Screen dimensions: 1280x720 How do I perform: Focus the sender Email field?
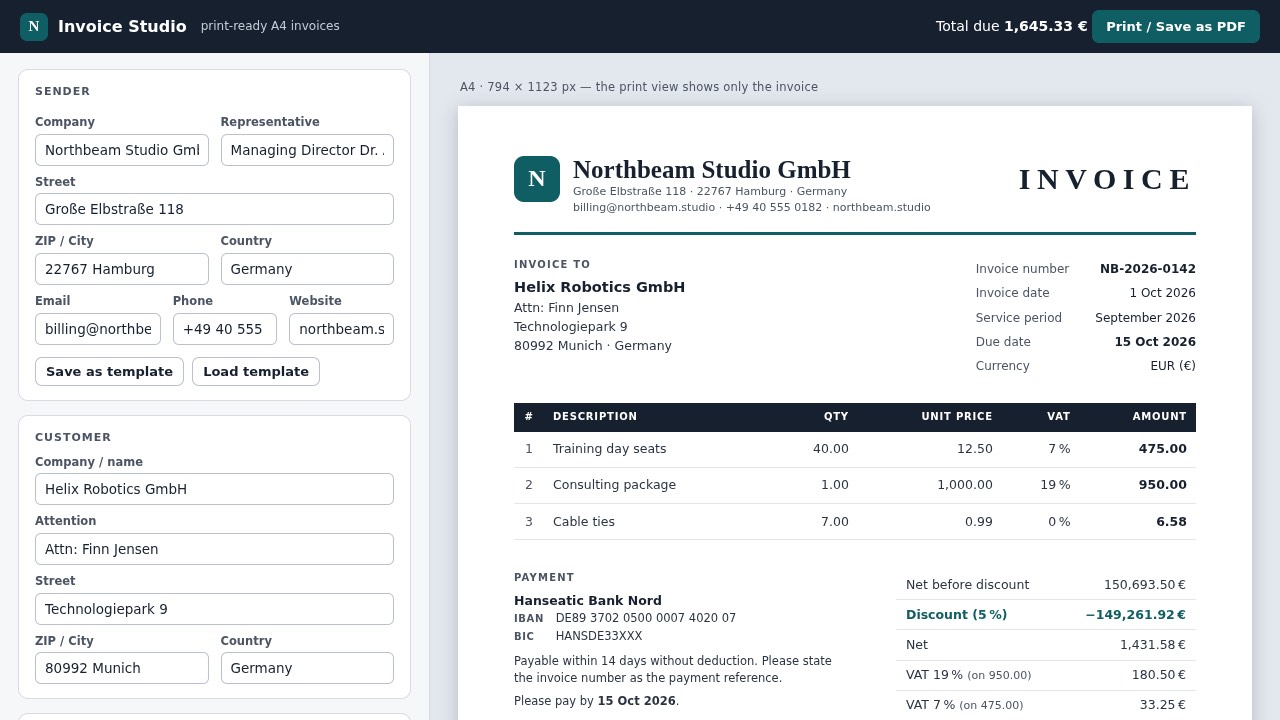[x=98, y=329]
